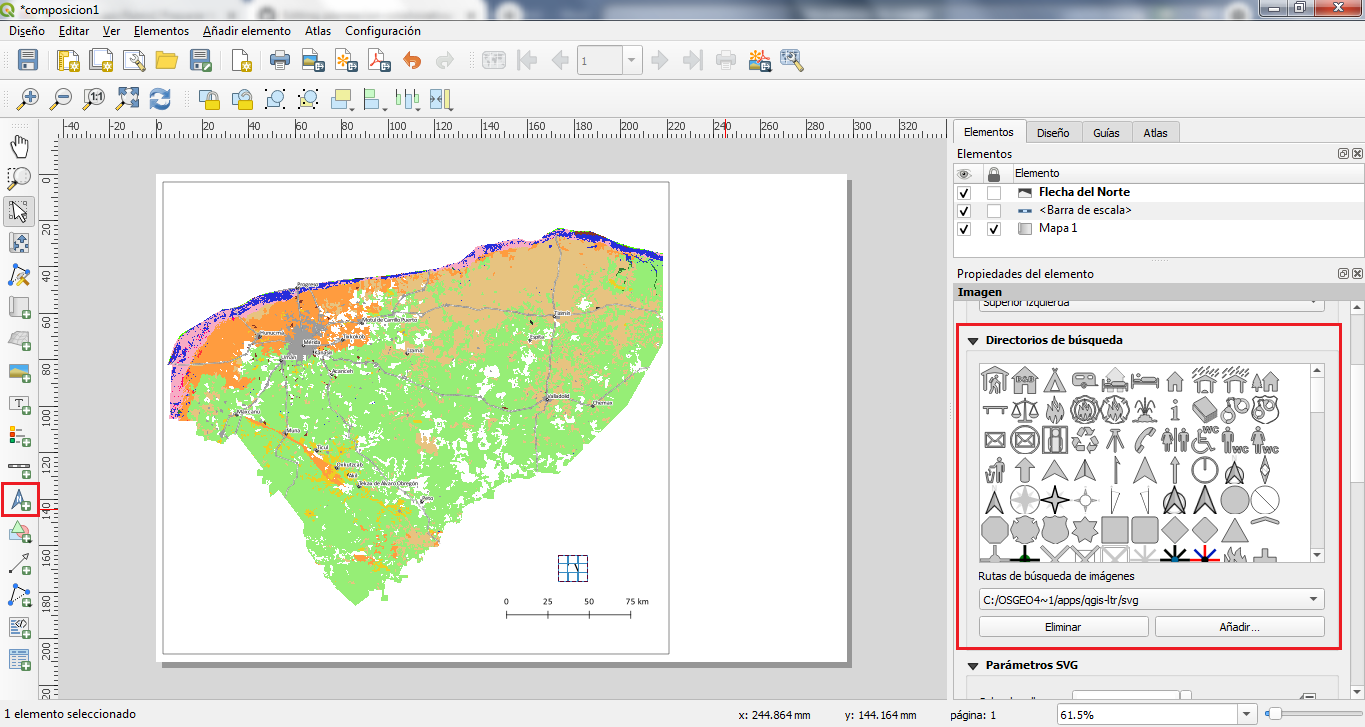Print the layout with the printer icon
The height and width of the screenshot is (727, 1365).
click(x=280, y=60)
